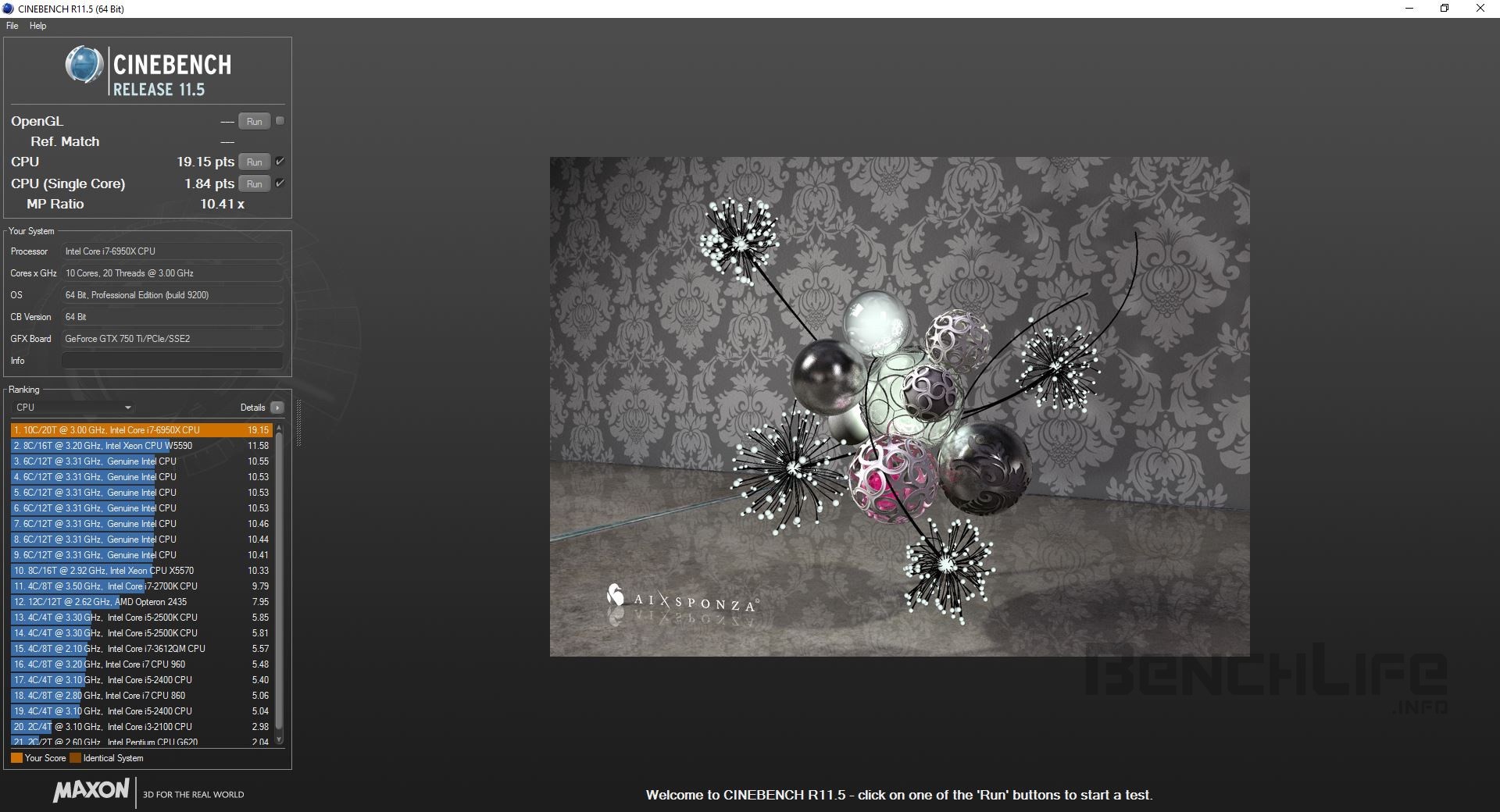This screenshot has width=1500, height=812.
Task: Run the CPU benchmark
Action: [254, 162]
